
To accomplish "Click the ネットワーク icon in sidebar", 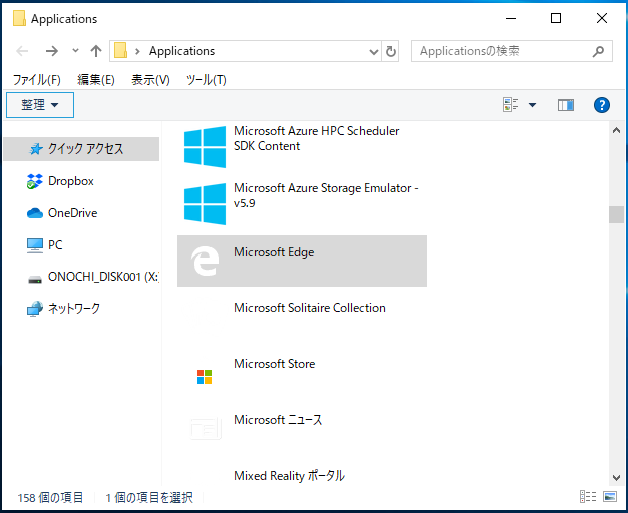I will (35, 309).
